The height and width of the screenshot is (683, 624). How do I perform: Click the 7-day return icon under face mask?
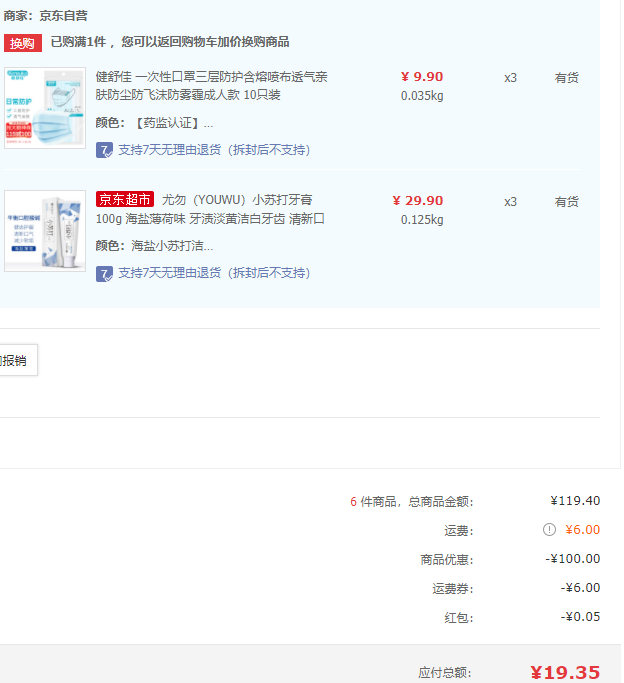104,150
